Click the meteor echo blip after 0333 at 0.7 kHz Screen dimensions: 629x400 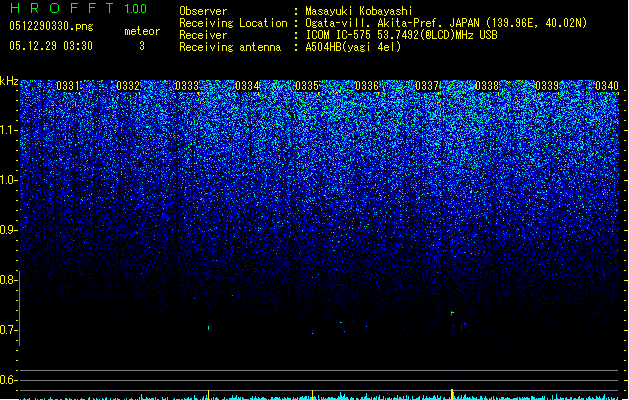tap(209, 327)
